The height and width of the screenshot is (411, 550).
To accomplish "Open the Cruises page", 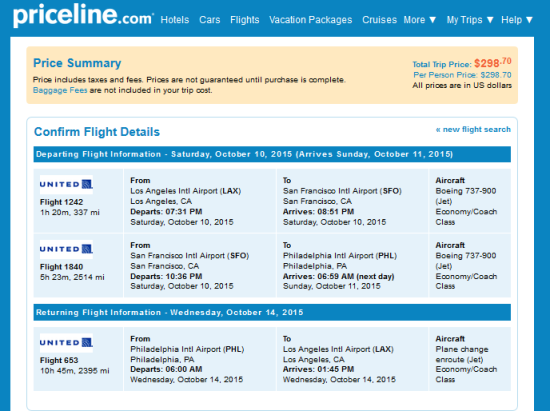I will pos(380,20).
